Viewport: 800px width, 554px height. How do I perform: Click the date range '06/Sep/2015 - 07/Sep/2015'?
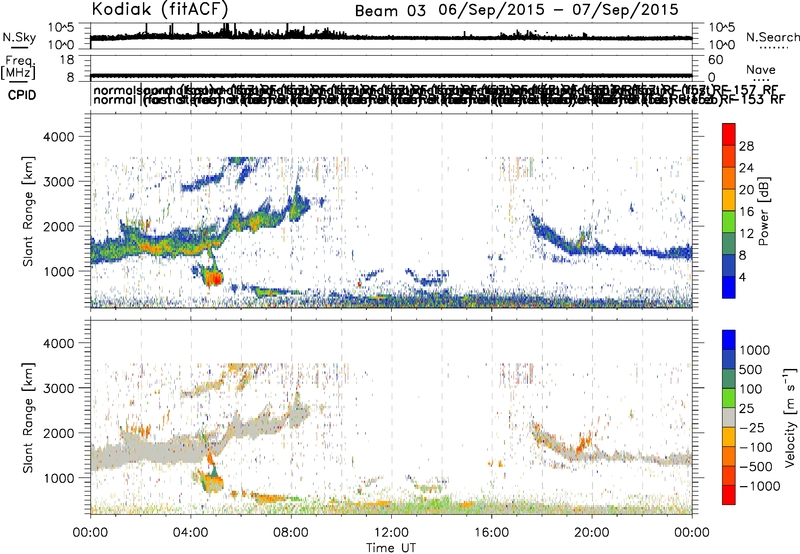(x=558, y=9)
